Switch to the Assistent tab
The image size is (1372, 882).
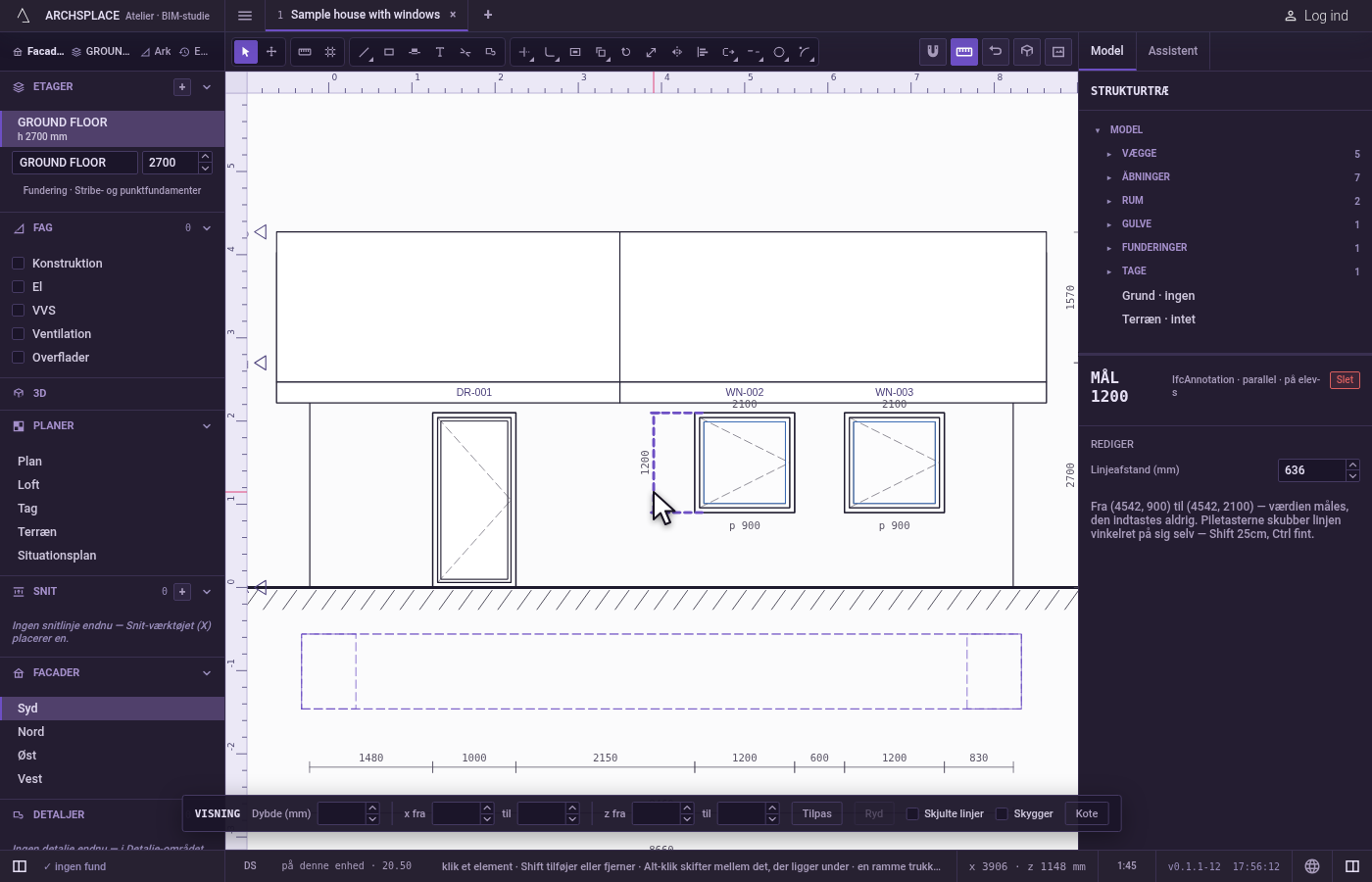point(1173,51)
